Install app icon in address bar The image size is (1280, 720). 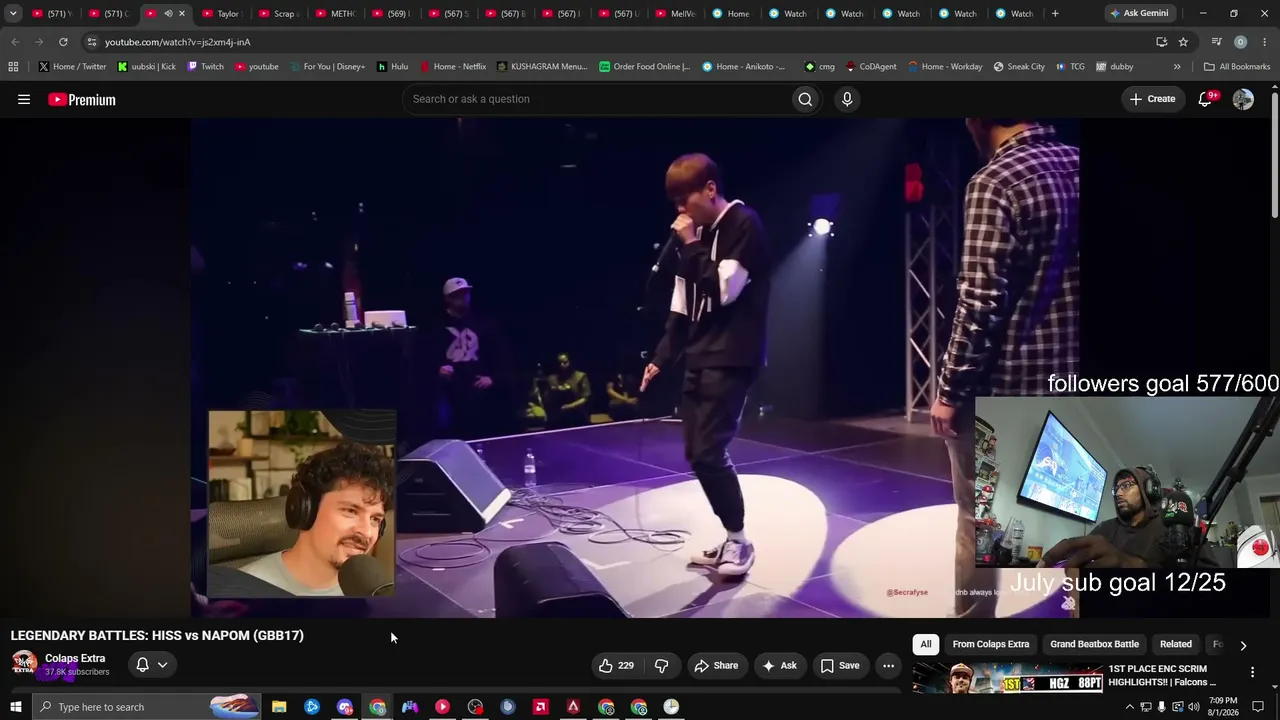pyautogui.click(x=1161, y=42)
